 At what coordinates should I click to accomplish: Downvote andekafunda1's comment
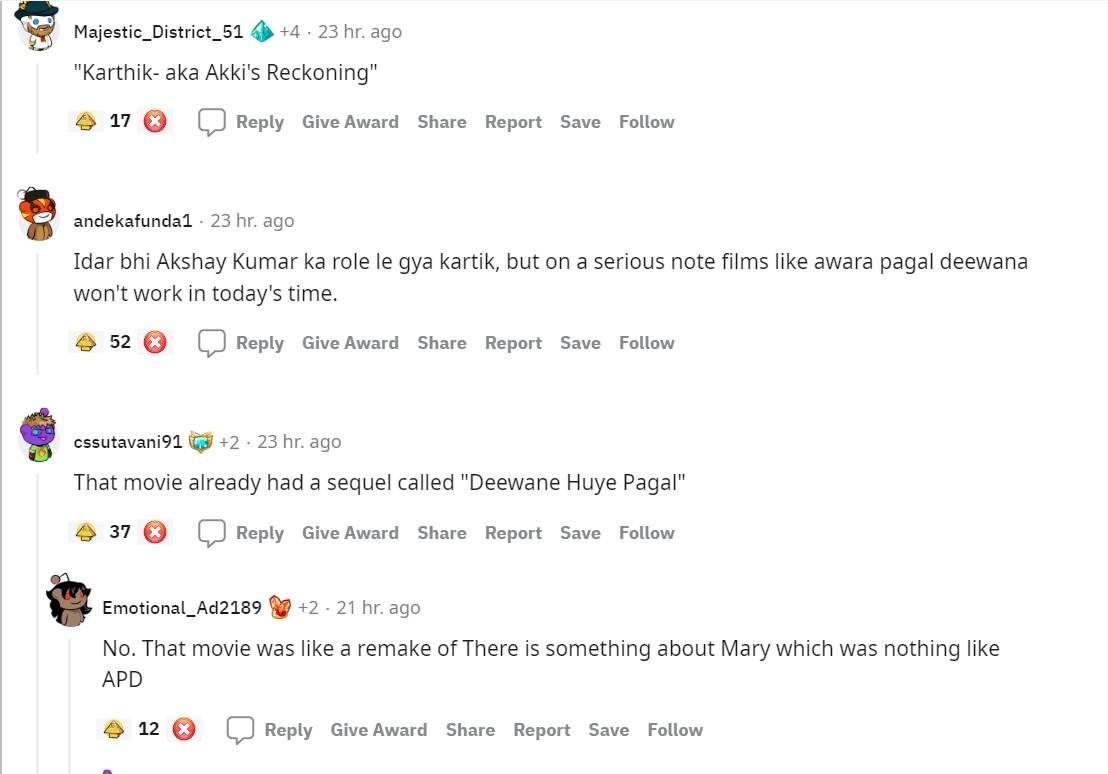[154, 342]
